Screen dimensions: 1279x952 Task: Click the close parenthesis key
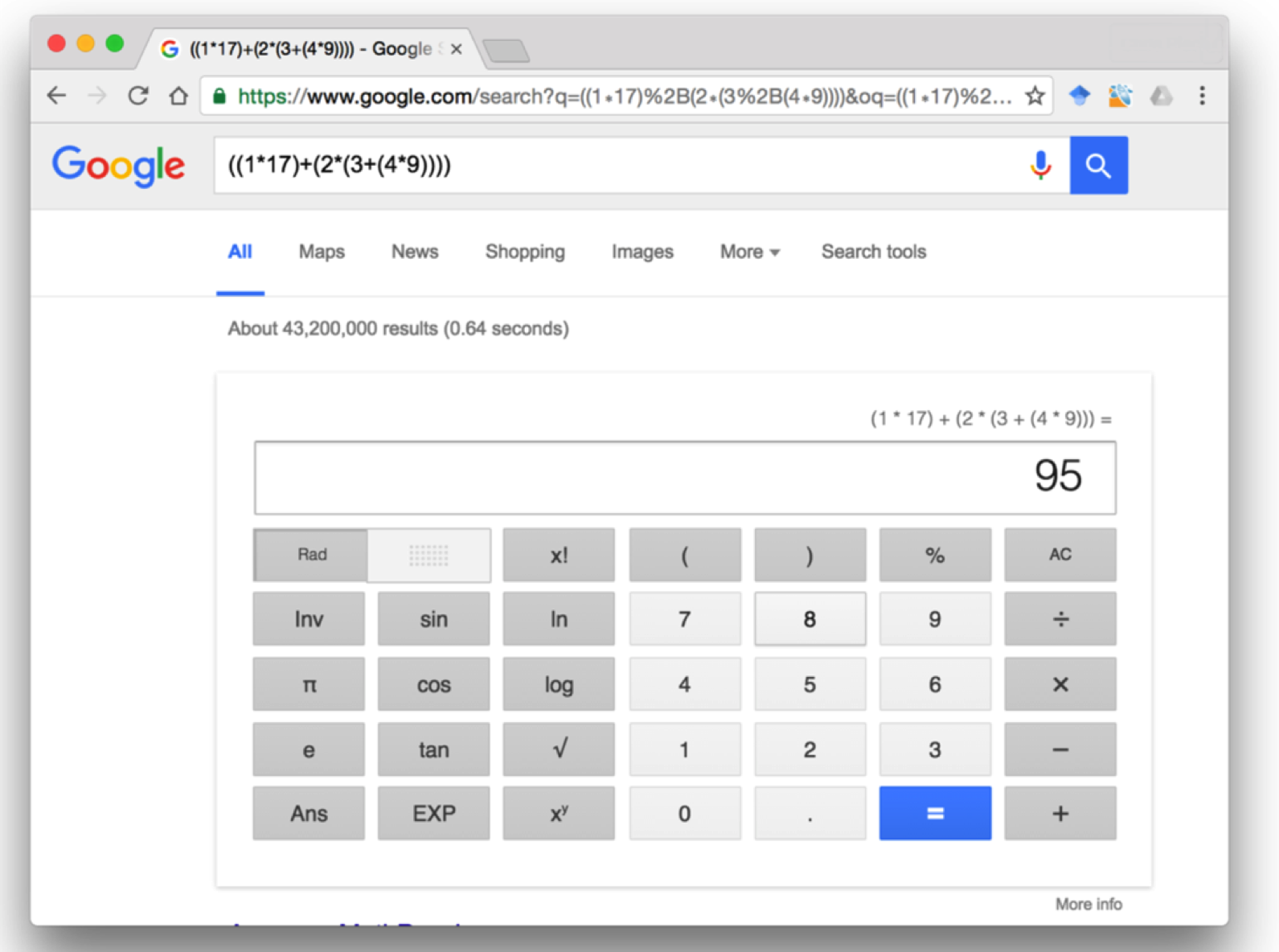[x=810, y=555]
